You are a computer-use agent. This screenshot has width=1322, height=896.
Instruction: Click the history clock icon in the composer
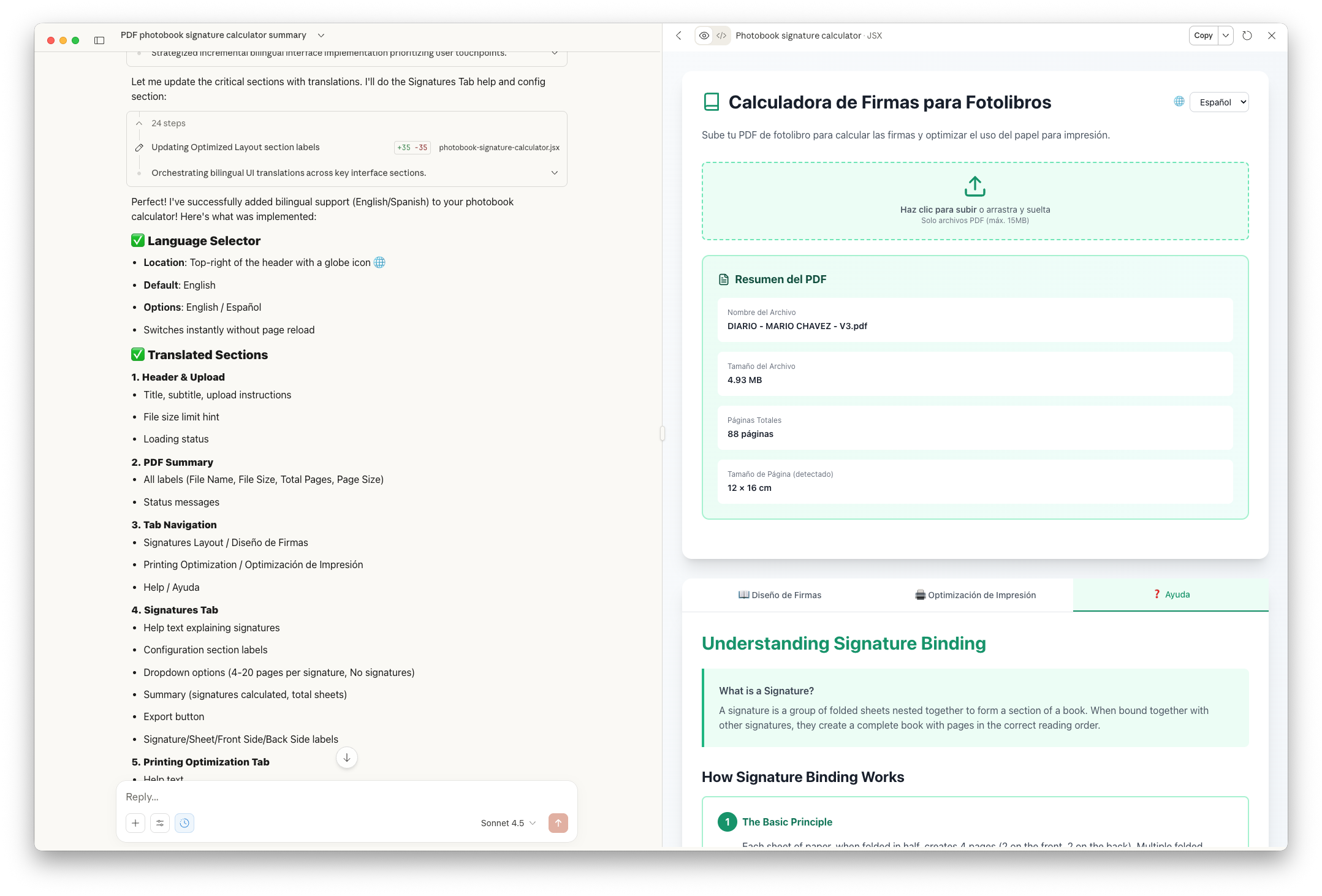coord(184,823)
